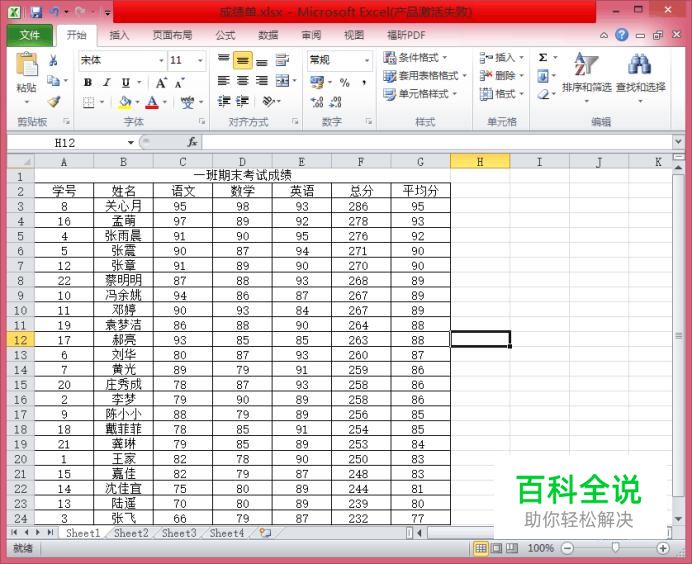Click the cell borders icon
The height and width of the screenshot is (564, 692).
coord(89,102)
